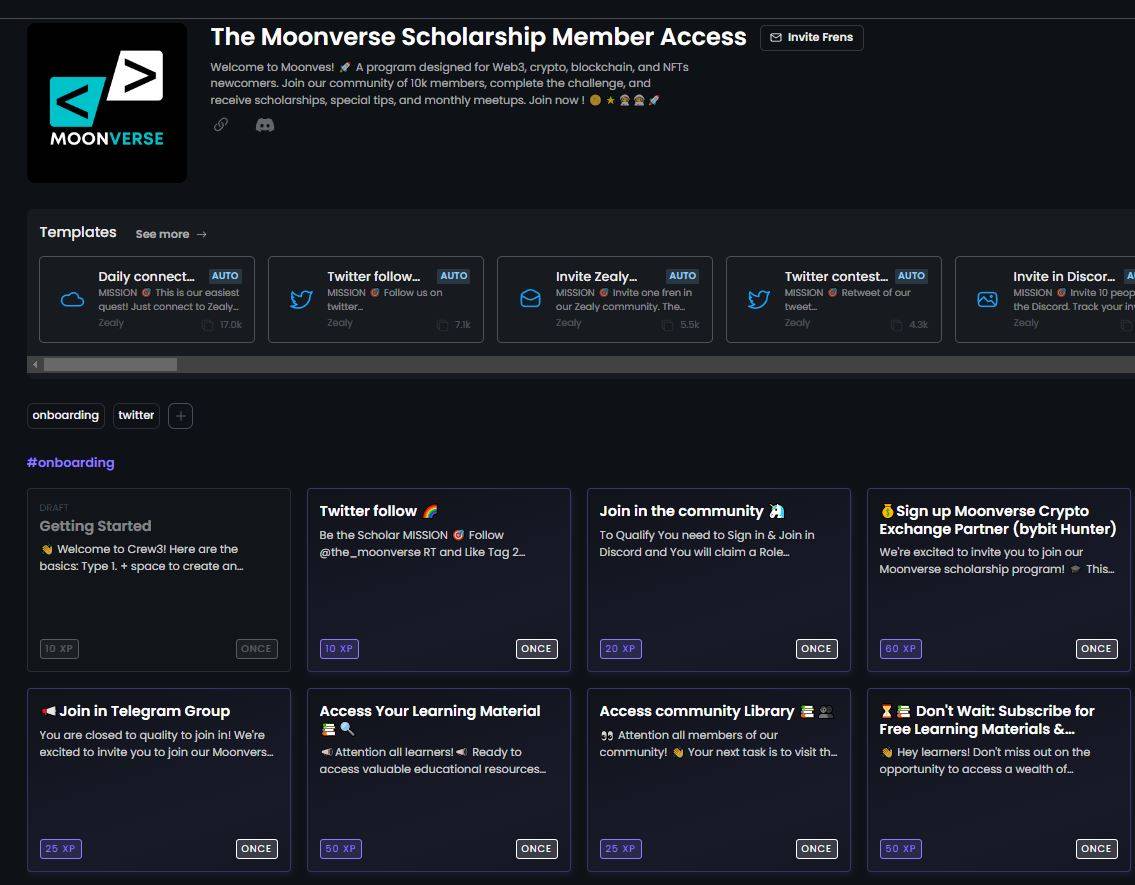The image size is (1135, 885).
Task: Click the left arrow of templates scrollbar
Action: [35, 365]
